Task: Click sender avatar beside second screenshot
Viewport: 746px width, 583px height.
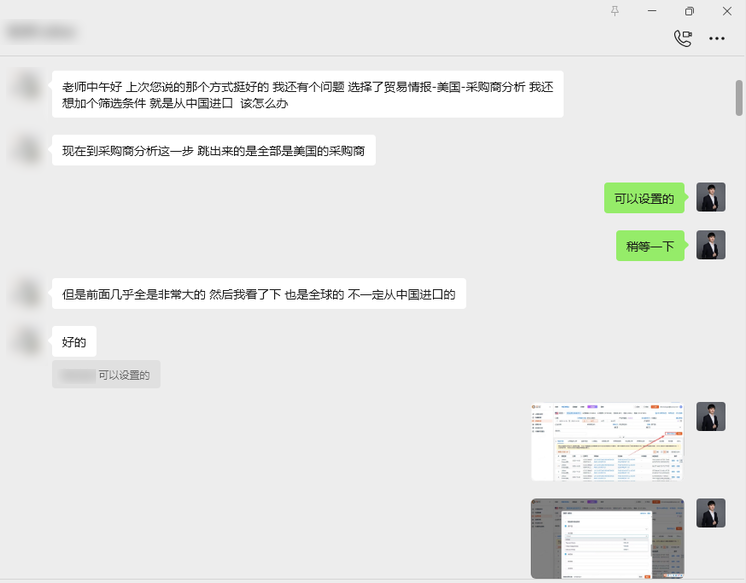Action: (x=711, y=513)
